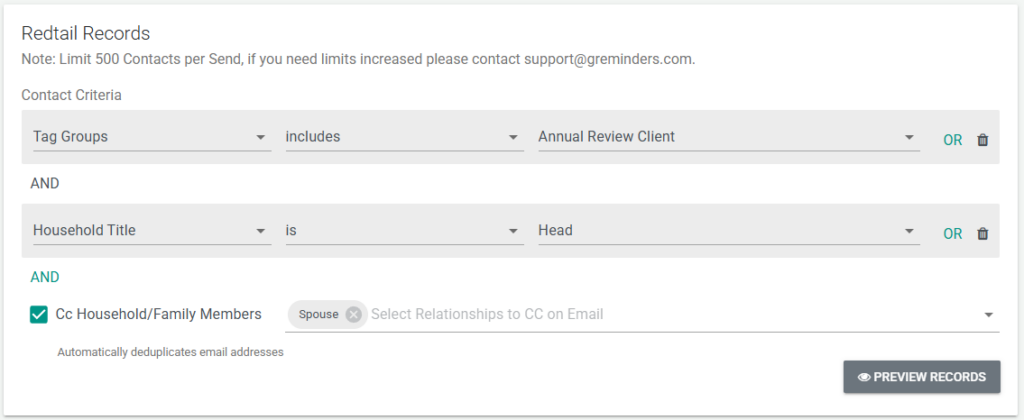Uncheck Cc Household/Family Members checkbox
The image size is (1024, 420).
[x=39, y=315]
